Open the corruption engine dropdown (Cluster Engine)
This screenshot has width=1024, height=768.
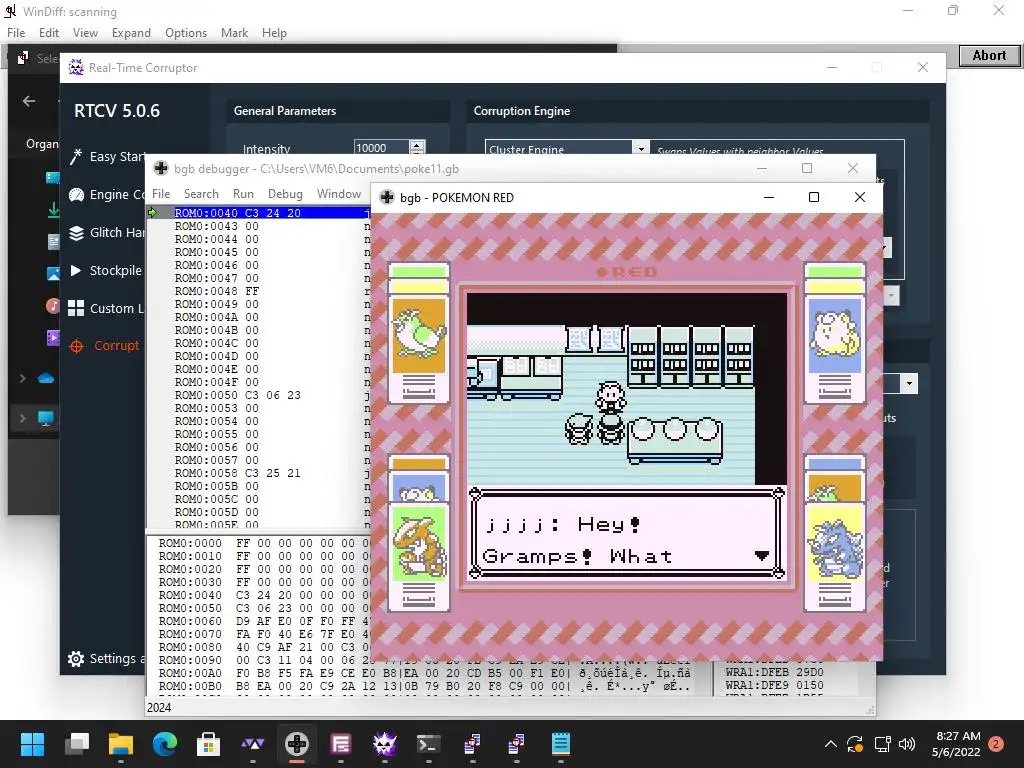point(641,149)
